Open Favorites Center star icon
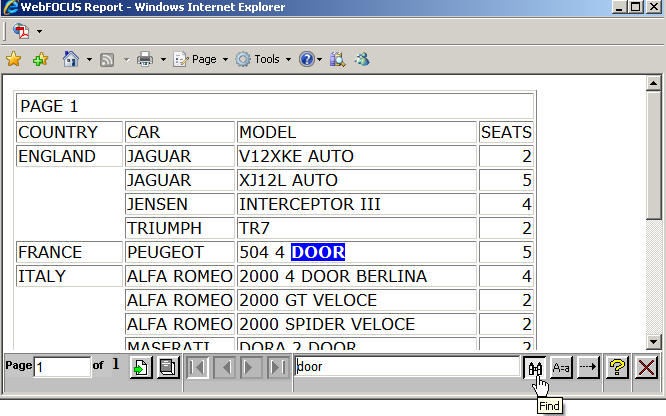 14,59
